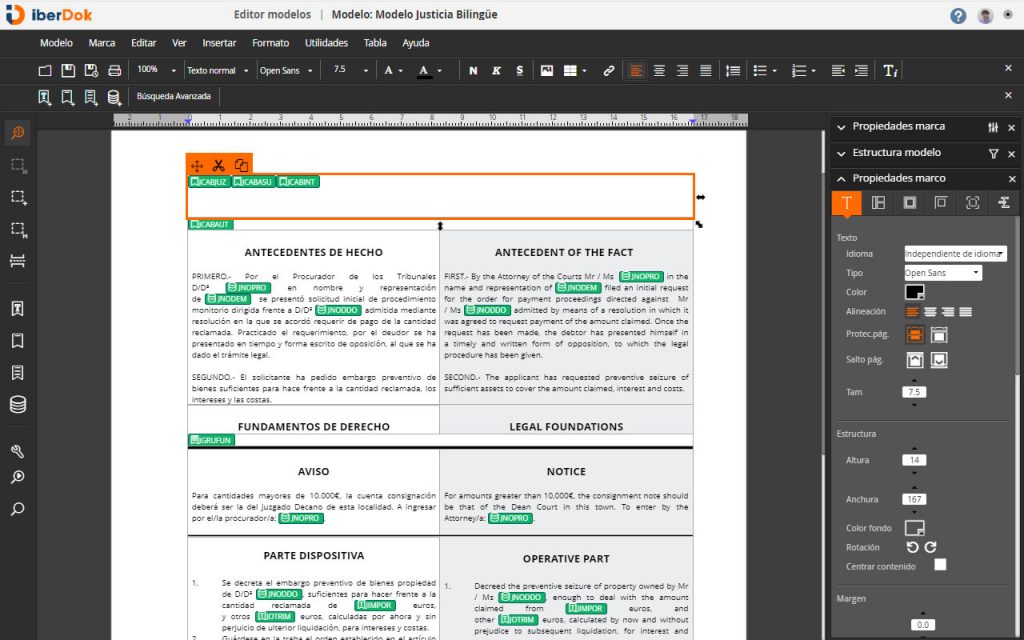
Task: Click the print icon in toolbar
Action: pos(115,71)
